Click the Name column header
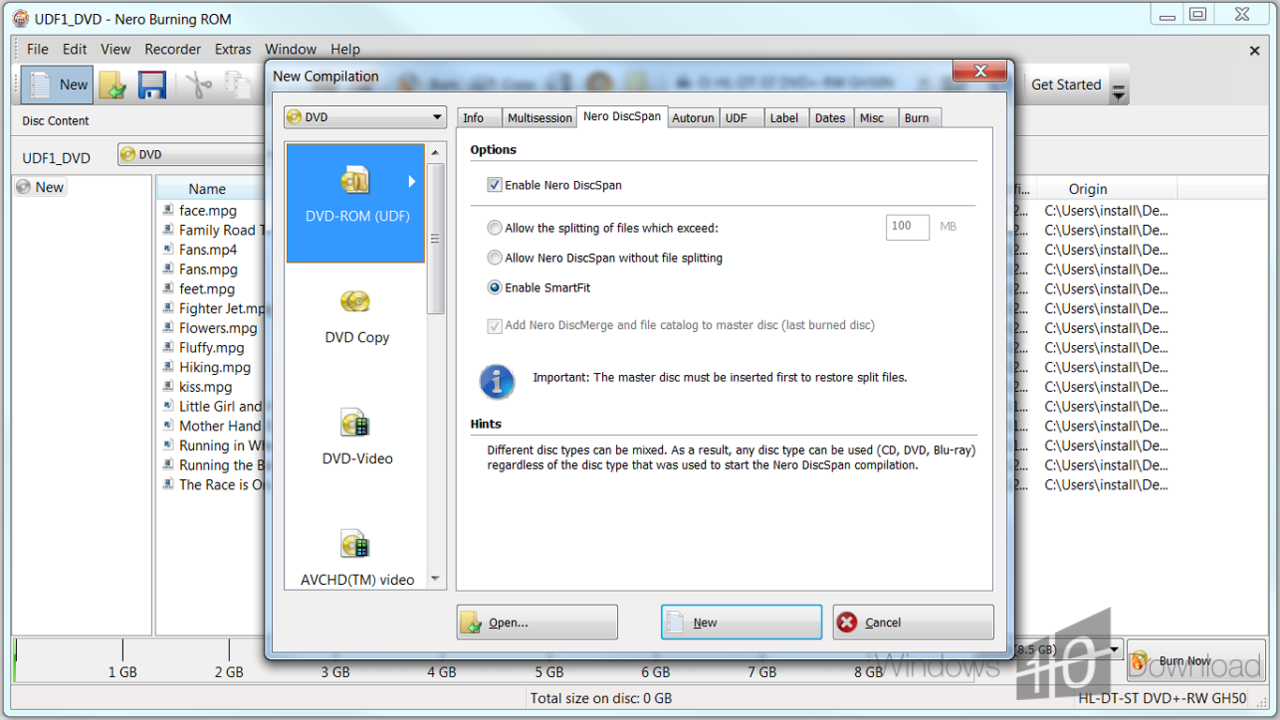Viewport: 1280px width, 720px height. [207, 189]
